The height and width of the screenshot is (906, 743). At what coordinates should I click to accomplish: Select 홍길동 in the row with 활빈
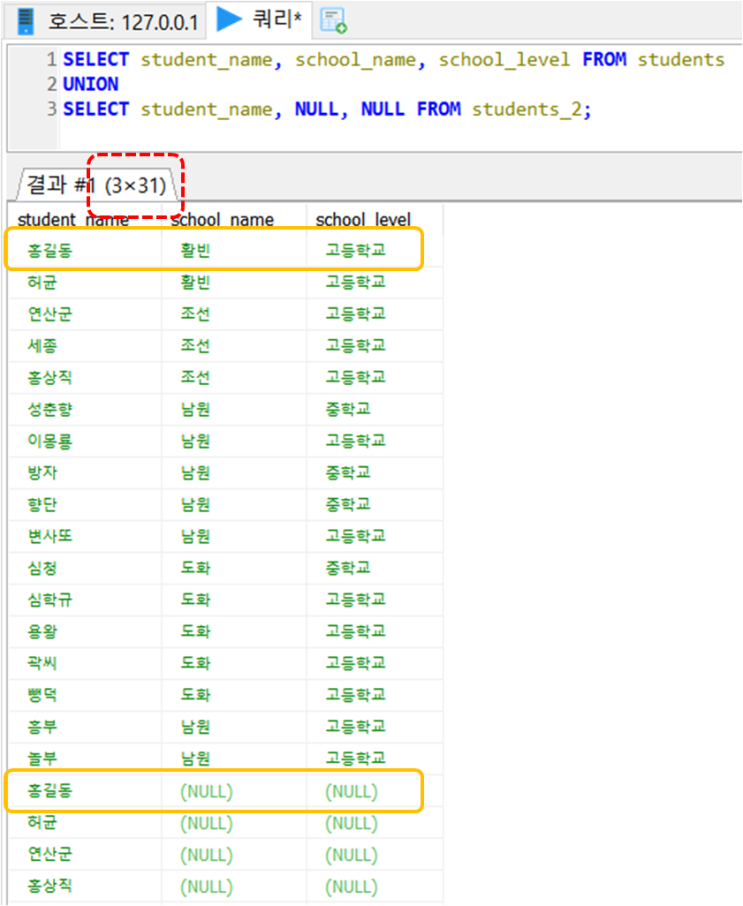(50, 250)
